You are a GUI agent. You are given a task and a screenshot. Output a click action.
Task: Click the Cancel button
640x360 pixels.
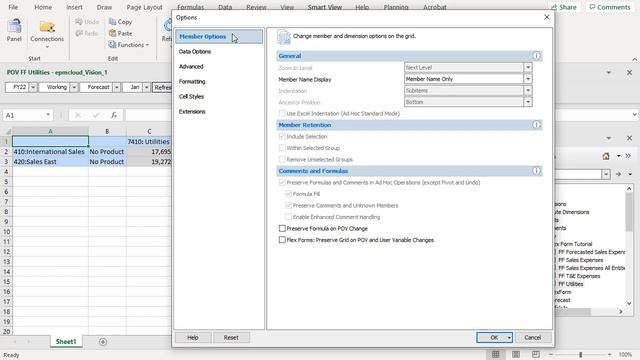[533, 338]
